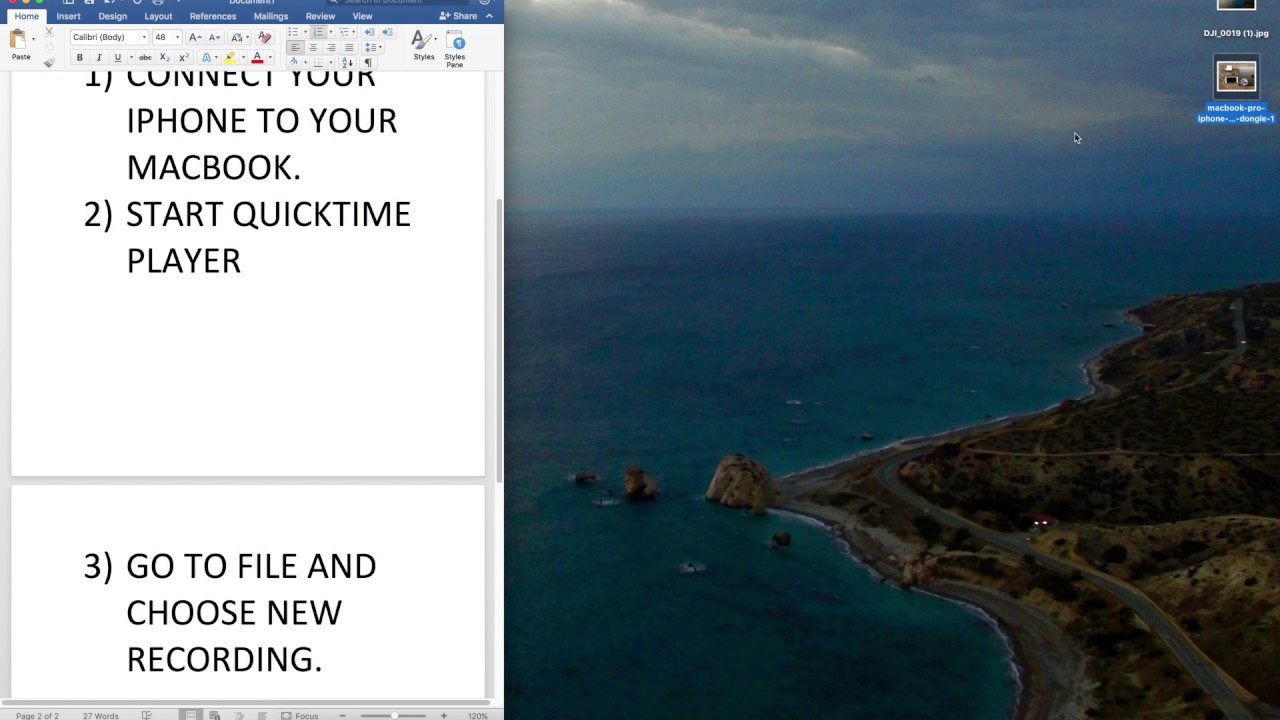Justify the paragraph text
Screen dimensions: 1280x720
click(x=349, y=47)
